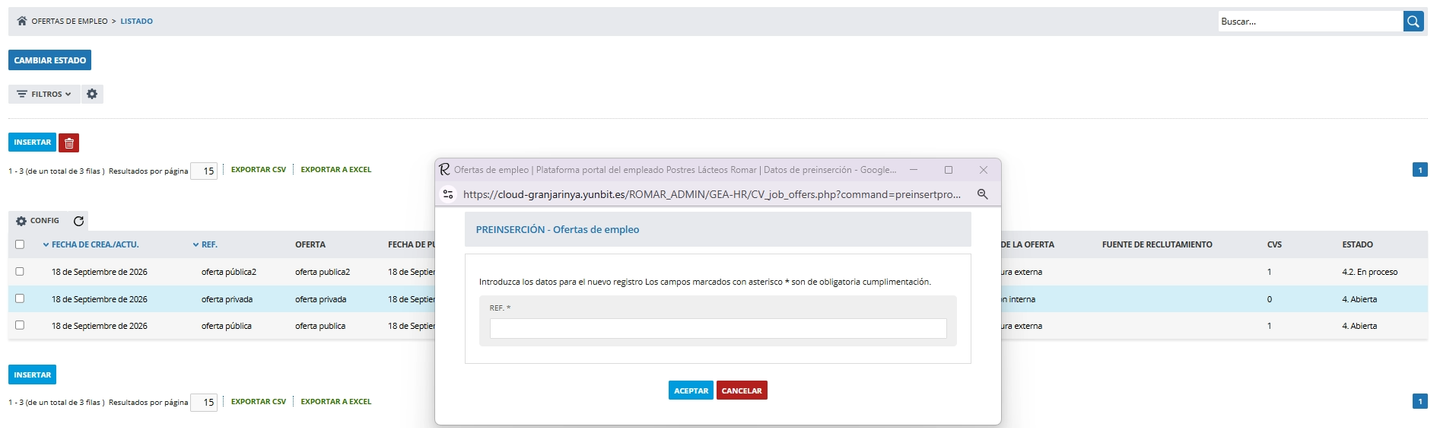Close the preinserción popup window
The height and width of the screenshot is (428, 1440).
(983, 170)
